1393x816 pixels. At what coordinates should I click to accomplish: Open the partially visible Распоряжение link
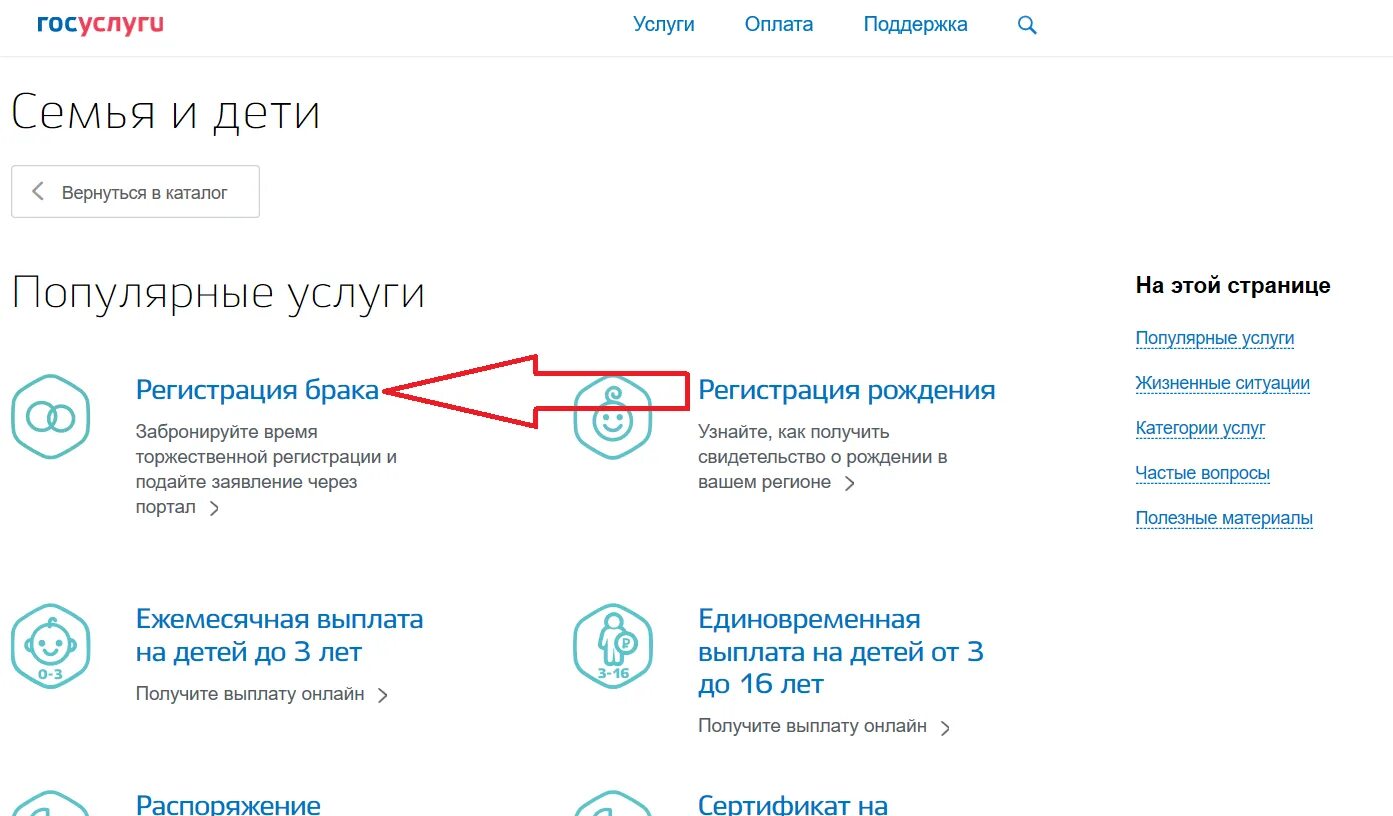[x=228, y=804]
